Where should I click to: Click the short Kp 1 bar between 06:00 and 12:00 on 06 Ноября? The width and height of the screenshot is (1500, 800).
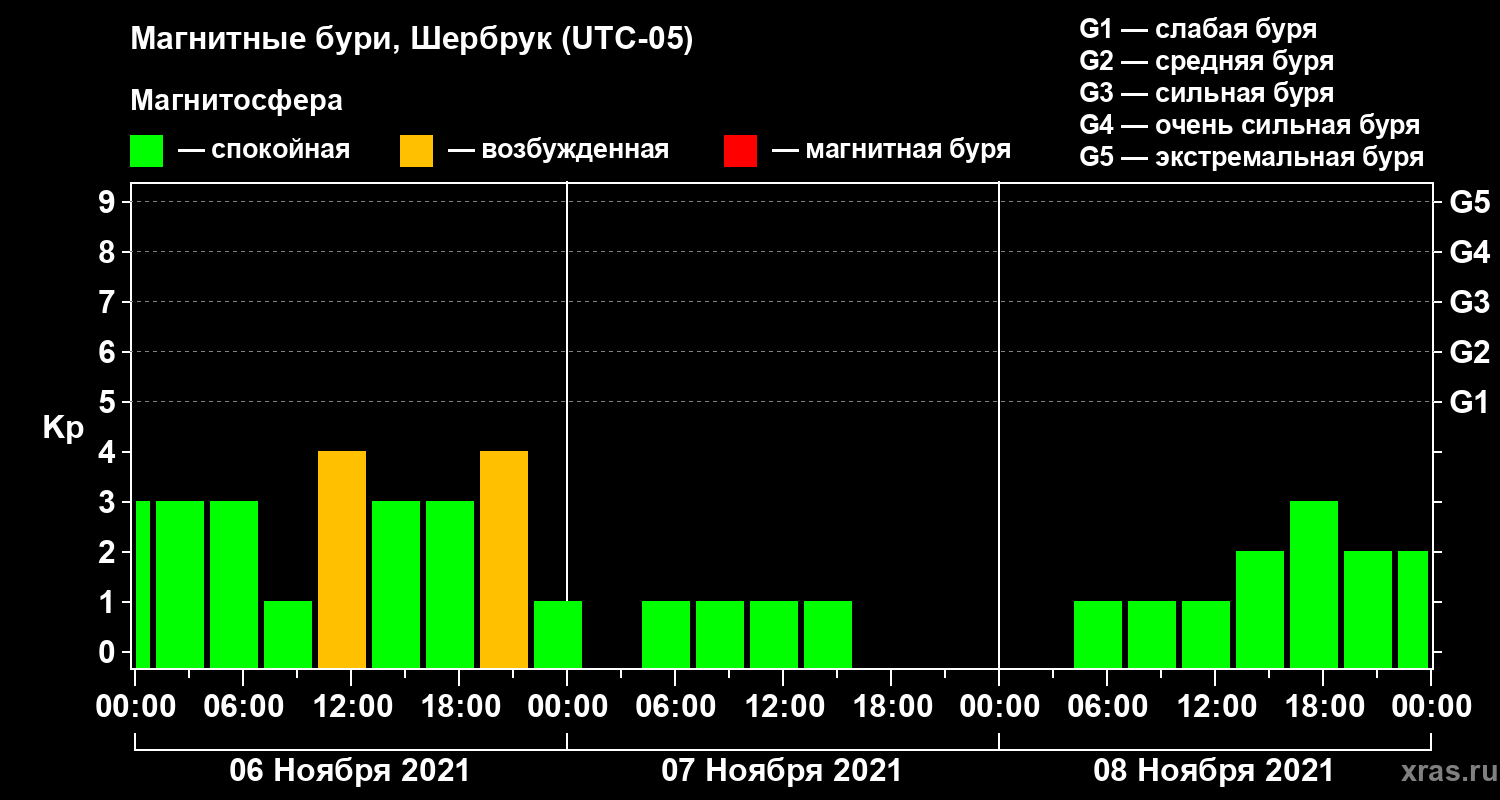coord(288,634)
